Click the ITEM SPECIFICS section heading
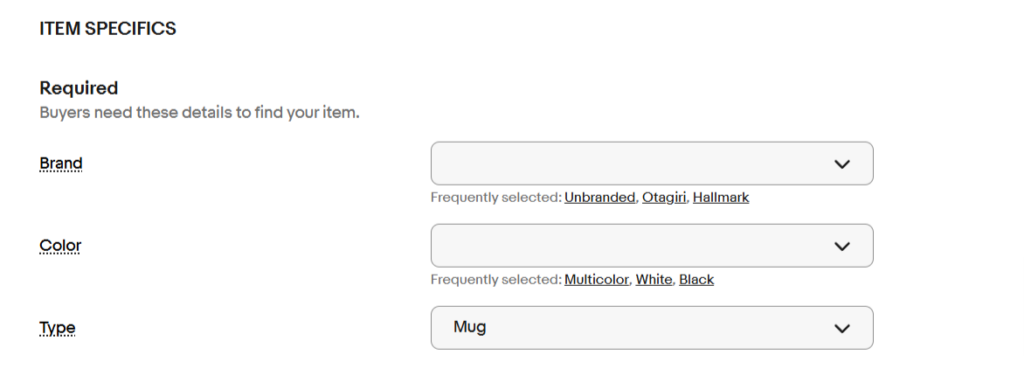Image resolution: width=1024 pixels, height=383 pixels. [108, 29]
